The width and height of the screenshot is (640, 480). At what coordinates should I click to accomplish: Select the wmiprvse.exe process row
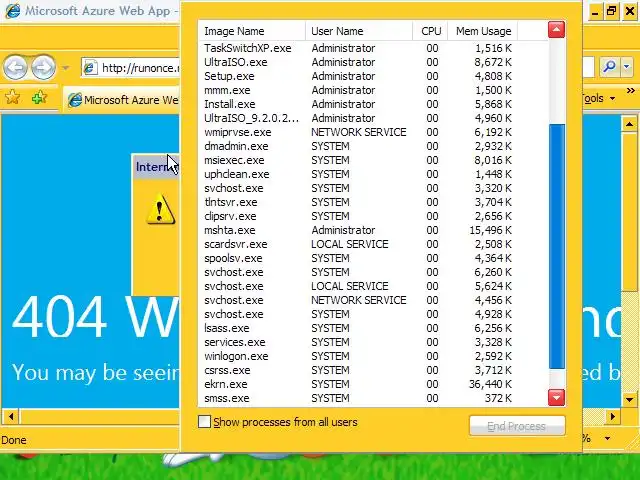(x=373, y=132)
